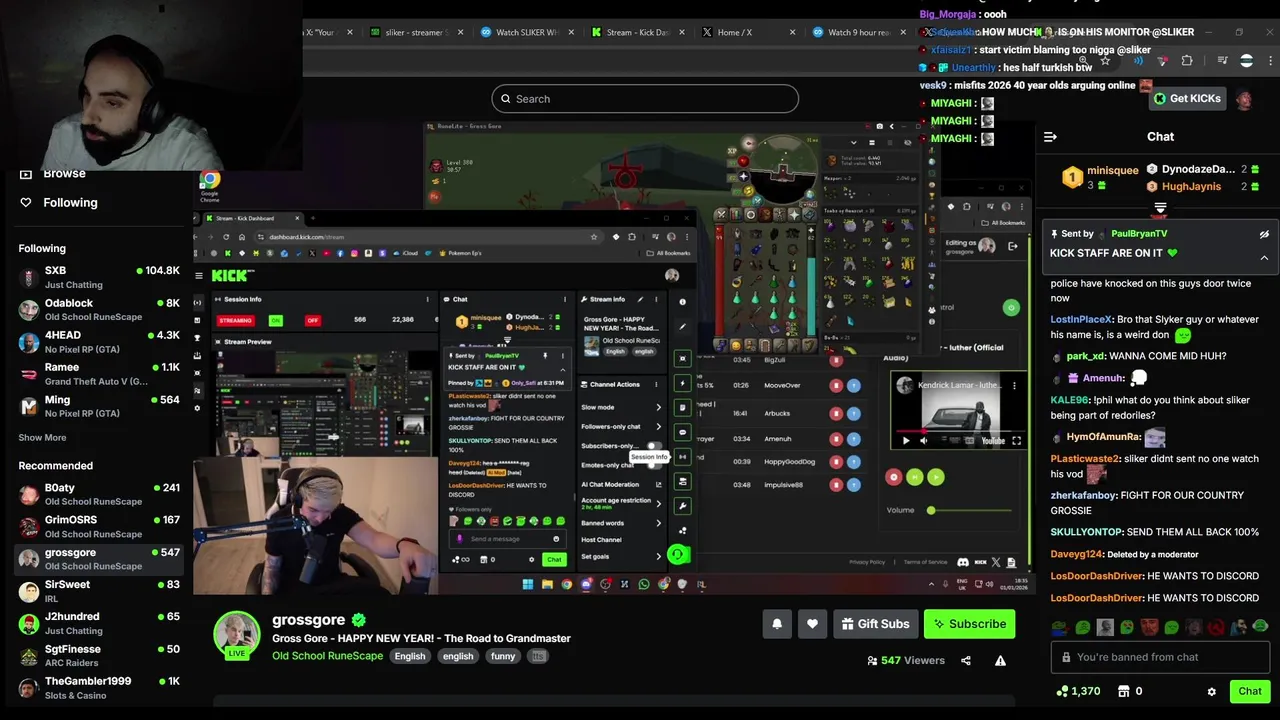The width and height of the screenshot is (1280, 720).
Task: Toggle Emotes-only chat in streamed dashboard
Action: point(653,464)
